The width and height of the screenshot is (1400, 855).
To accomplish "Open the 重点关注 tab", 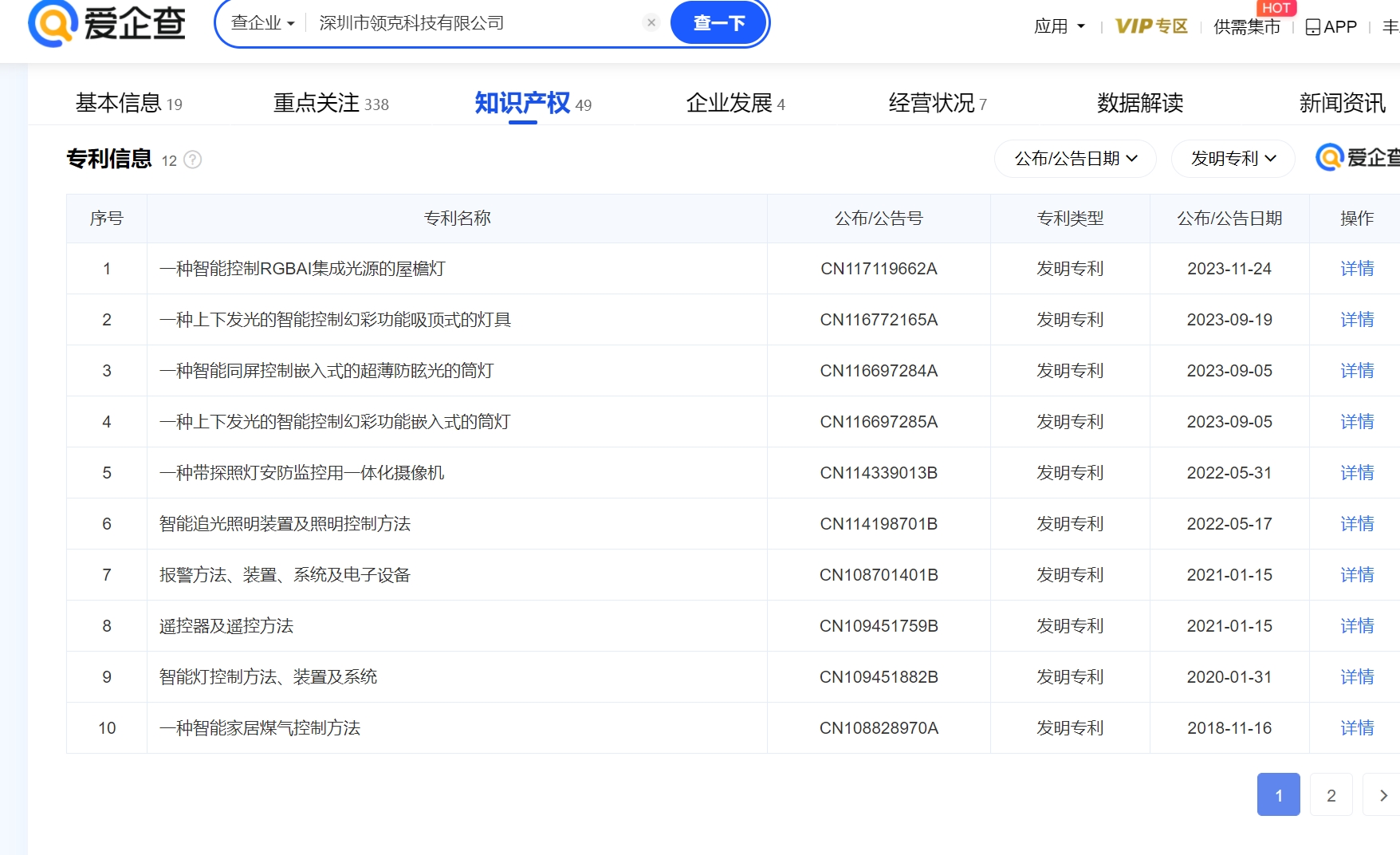I will pos(330,103).
